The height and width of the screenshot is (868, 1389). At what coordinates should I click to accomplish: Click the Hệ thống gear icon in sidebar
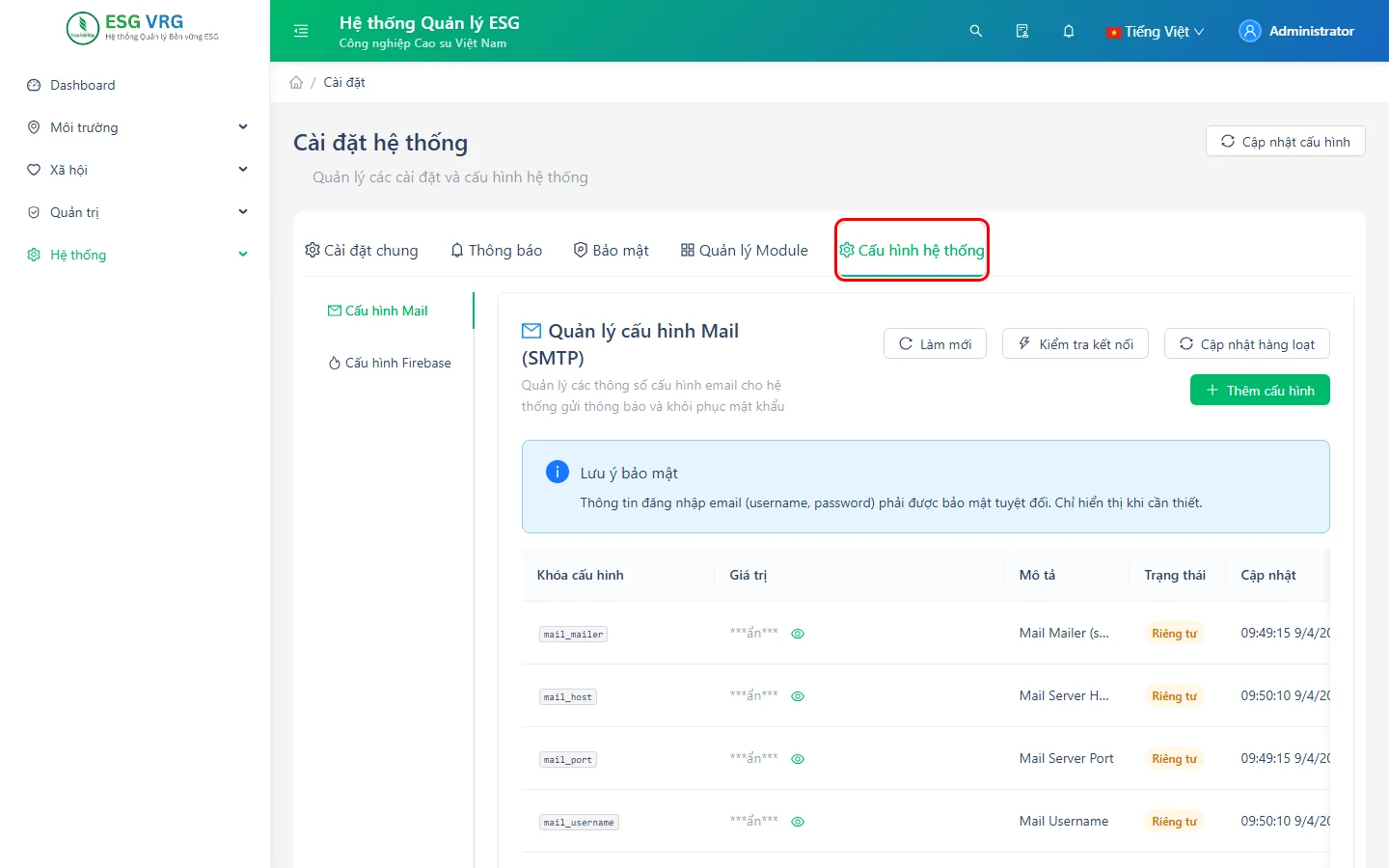coord(34,255)
